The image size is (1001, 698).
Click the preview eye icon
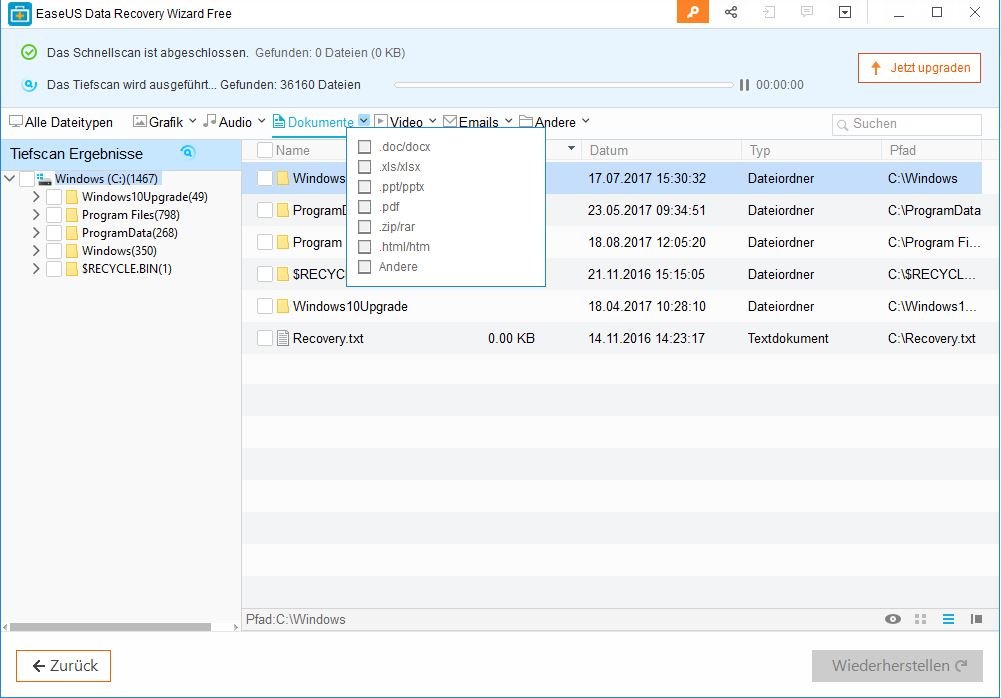893,619
